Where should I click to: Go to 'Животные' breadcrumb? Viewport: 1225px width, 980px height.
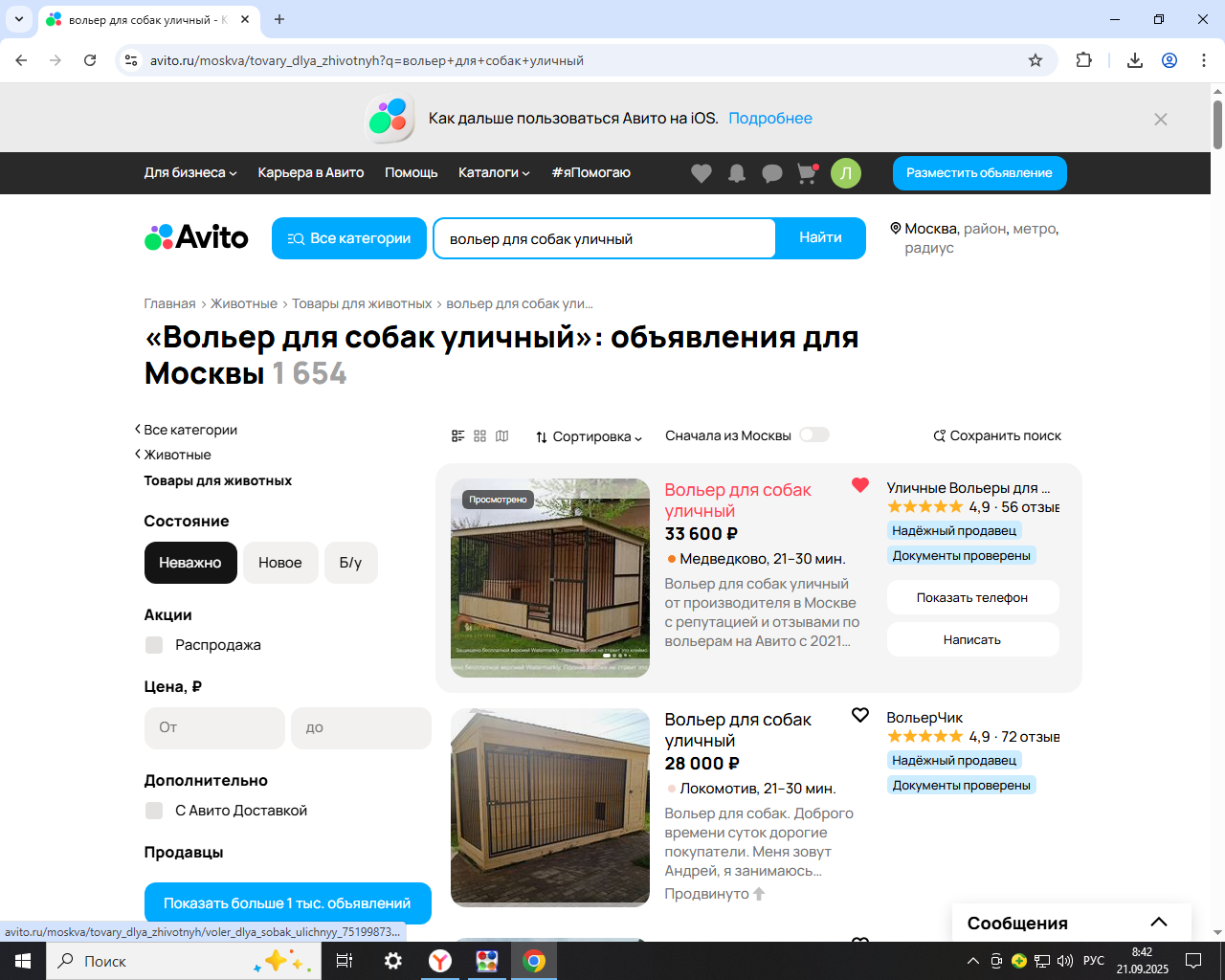tap(244, 303)
